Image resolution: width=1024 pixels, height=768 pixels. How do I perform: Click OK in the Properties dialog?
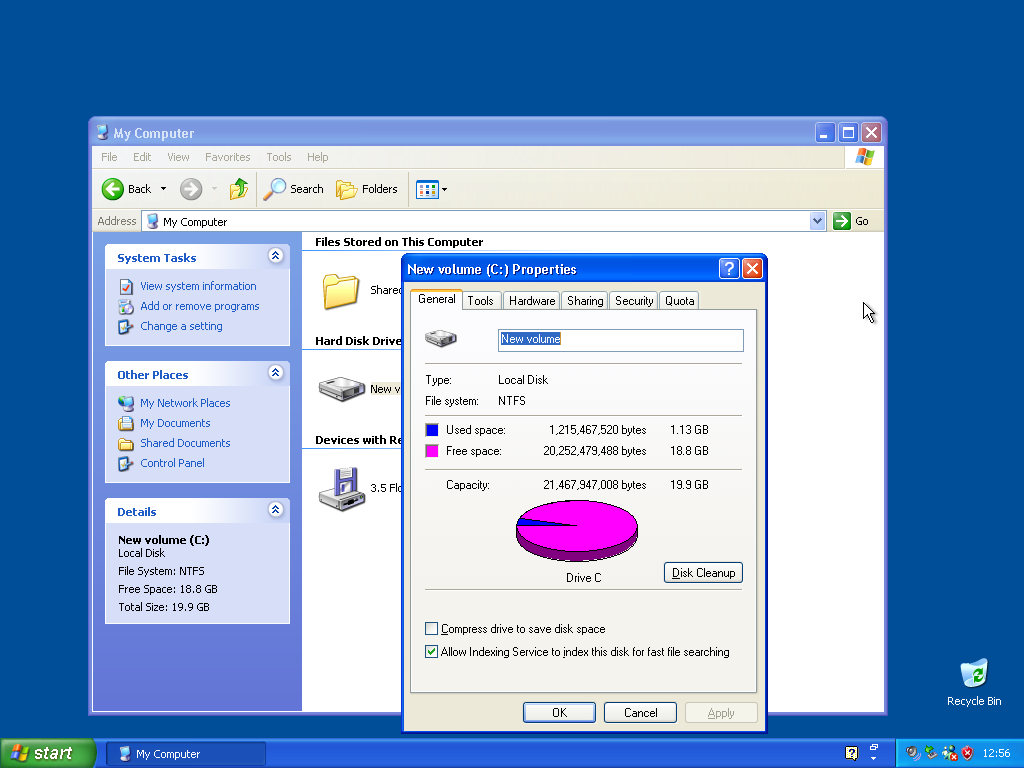click(559, 712)
